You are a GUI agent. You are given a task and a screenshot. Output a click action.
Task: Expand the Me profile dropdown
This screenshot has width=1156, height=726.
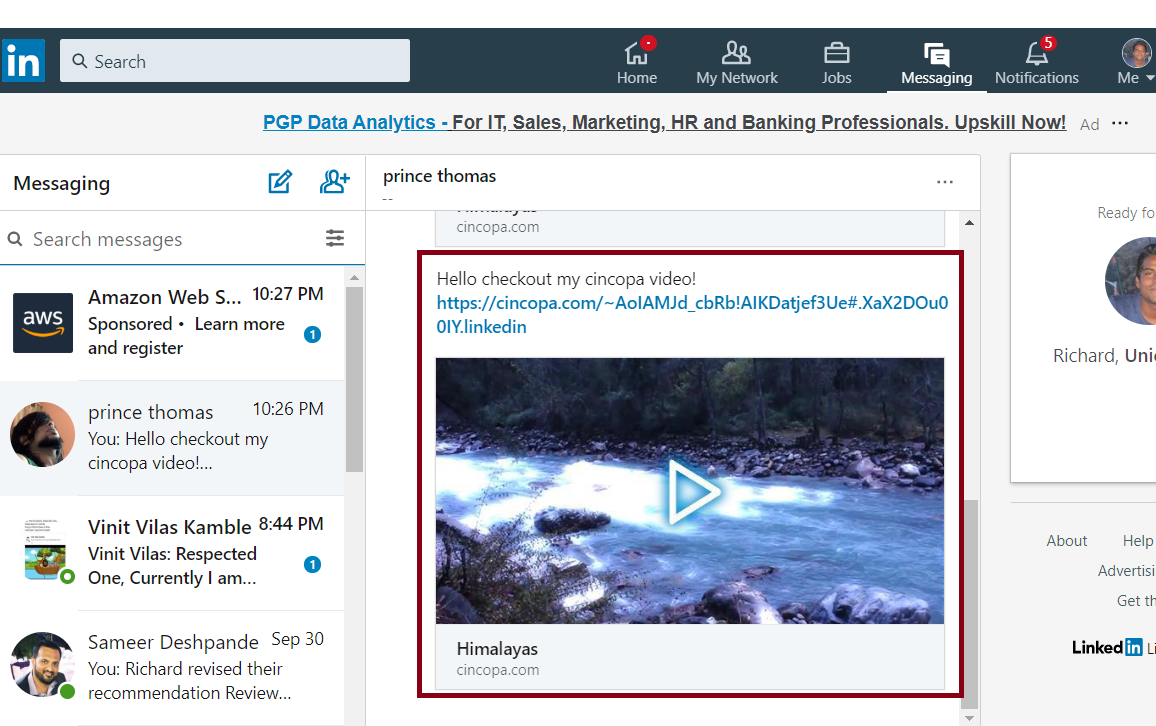coord(1136,62)
